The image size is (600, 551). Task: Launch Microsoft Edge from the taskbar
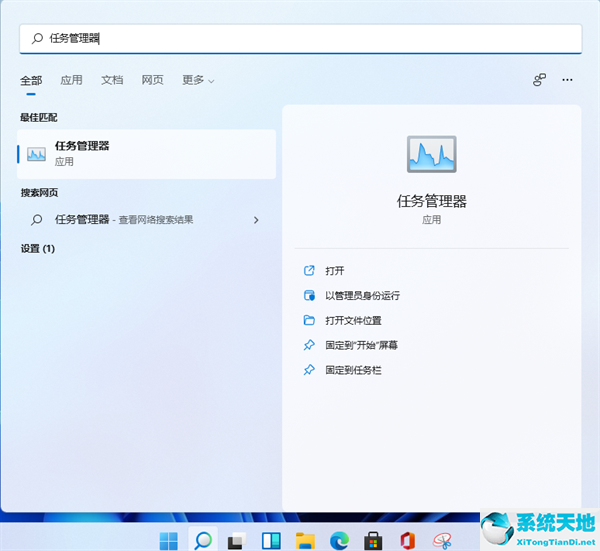(x=339, y=541)
